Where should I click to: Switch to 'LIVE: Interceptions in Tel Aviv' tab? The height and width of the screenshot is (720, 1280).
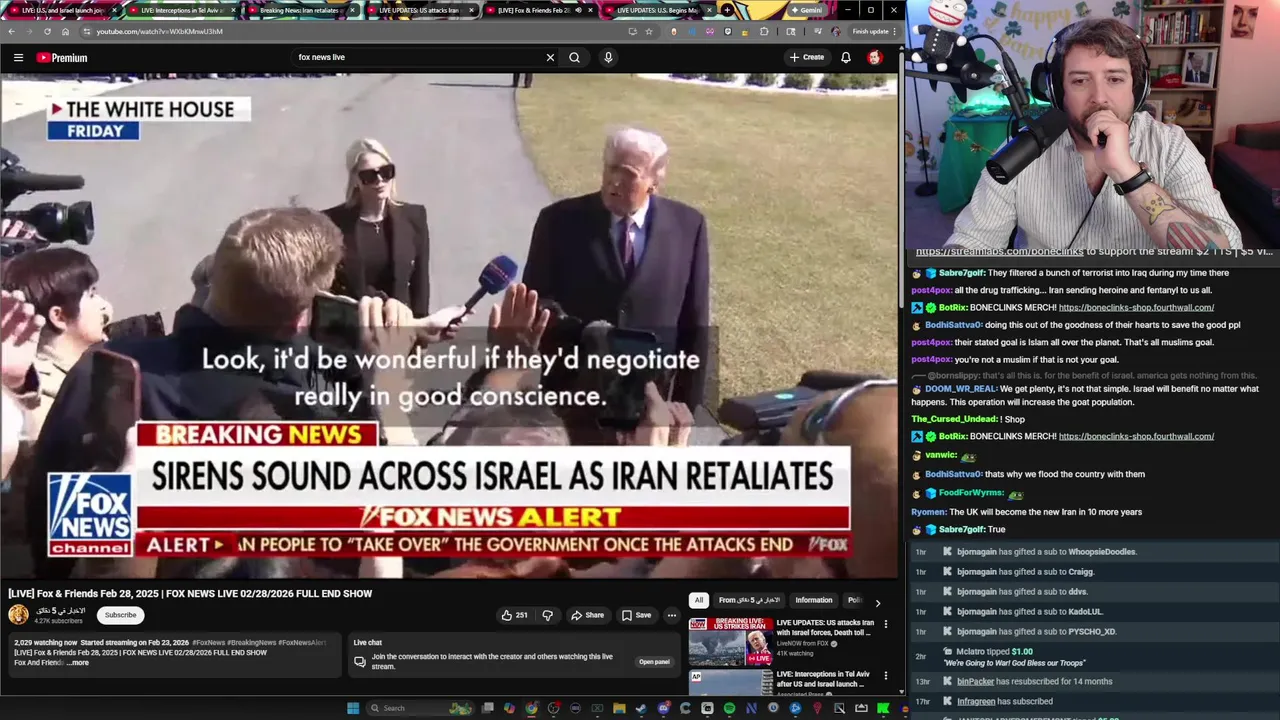pyautogui.click(x=182, y=10)
